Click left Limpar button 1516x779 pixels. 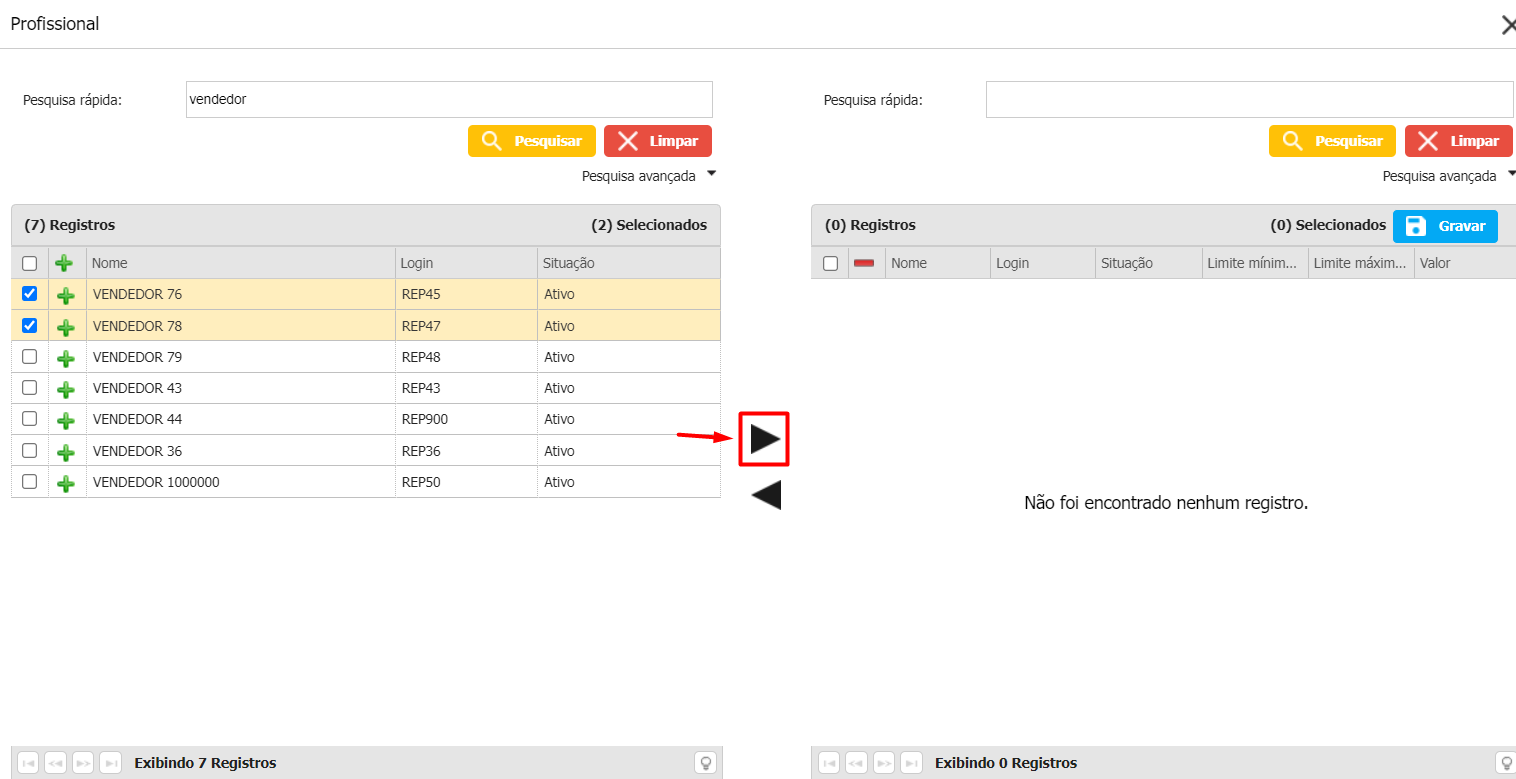coord(658,141)
